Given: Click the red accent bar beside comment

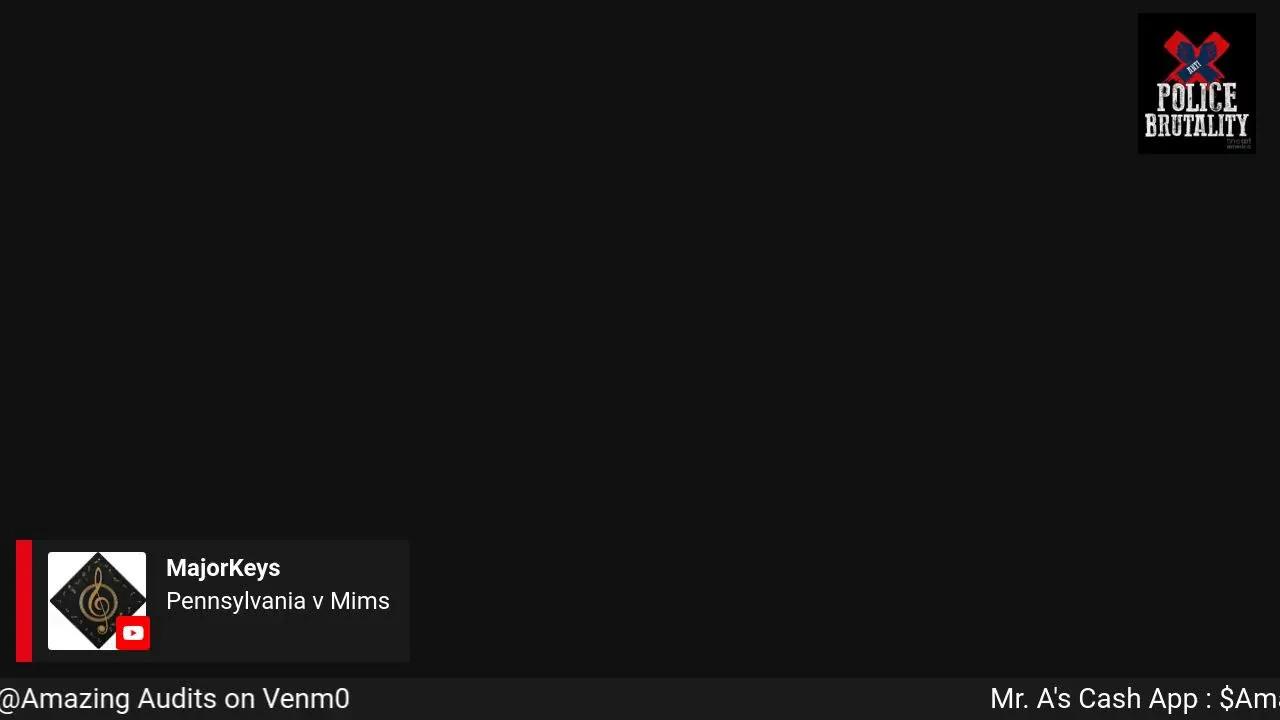Looking at the screenshot, I should (x=24, y=601).
